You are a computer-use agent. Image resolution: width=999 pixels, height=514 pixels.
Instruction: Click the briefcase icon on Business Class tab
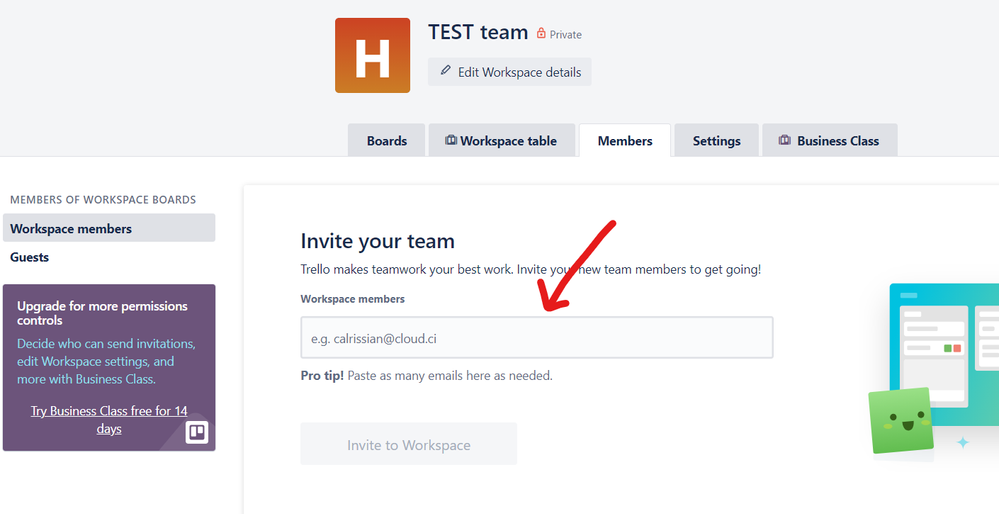[x=785, y=140]
